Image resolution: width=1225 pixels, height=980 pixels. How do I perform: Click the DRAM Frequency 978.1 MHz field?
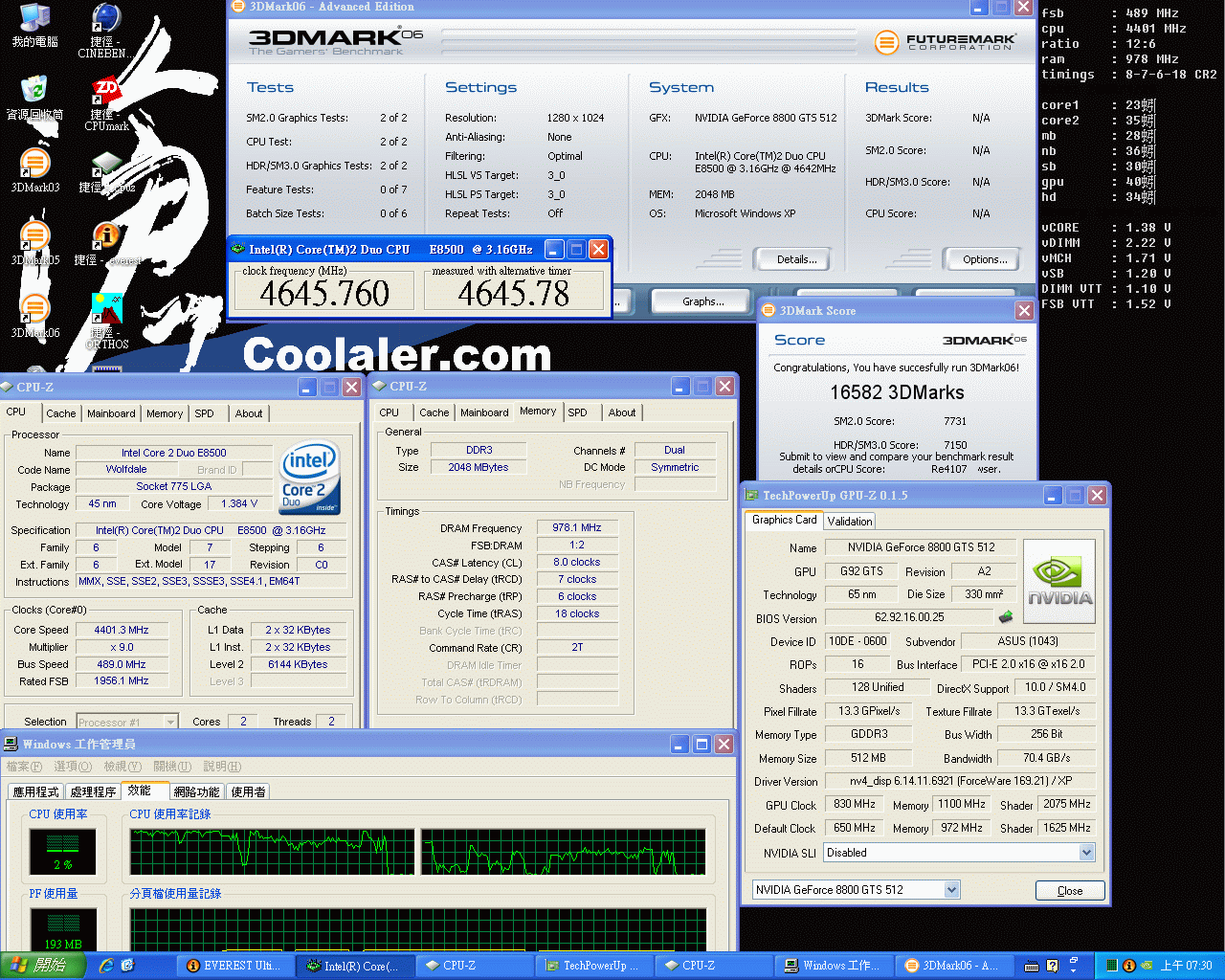point(577,527)
